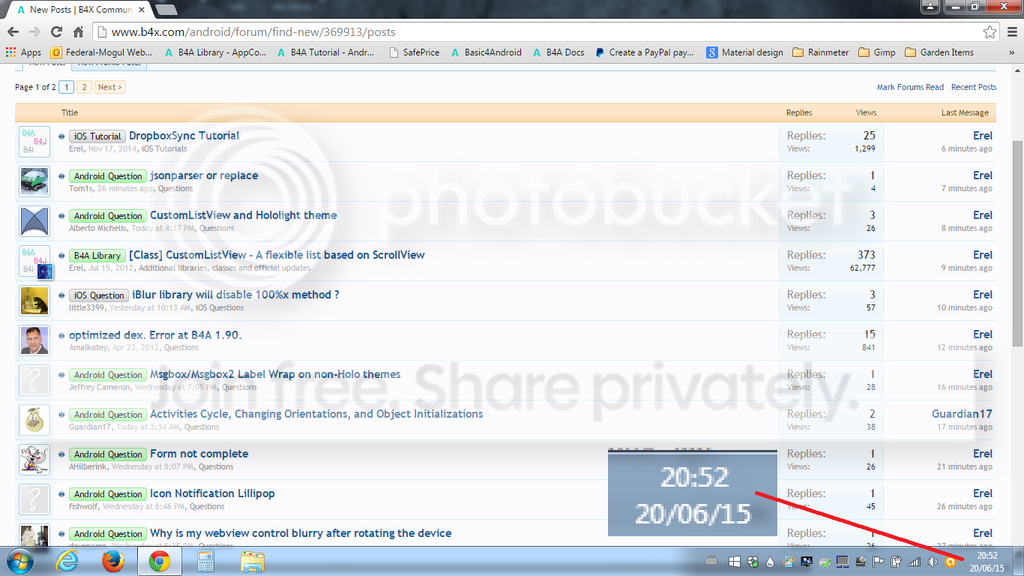This screenshot has width=1024, height=576.
Task: Open Msgbox/Msgbox2 Label Wrap thread
Action: pyautogui.click(x=275, y=374)
